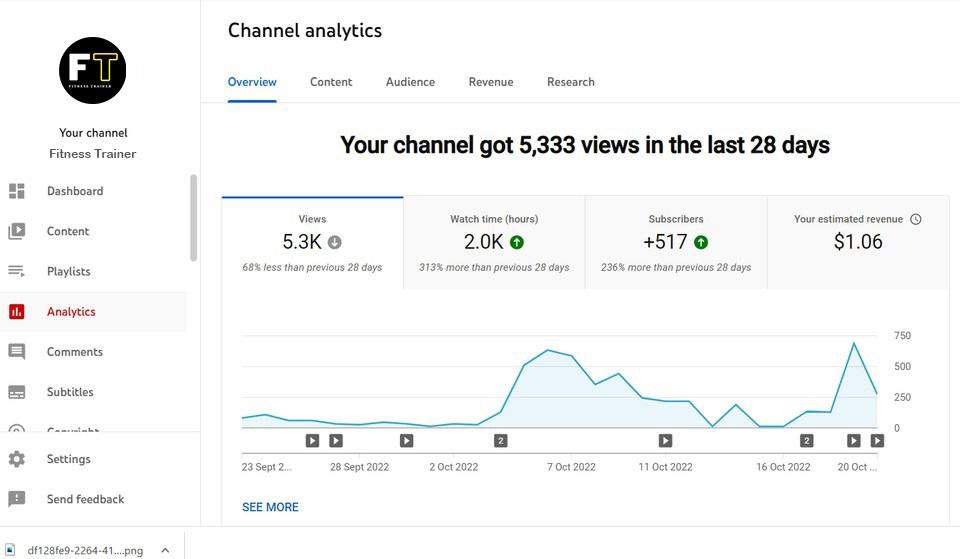Open the Comments icon

(x=17, y=351)
